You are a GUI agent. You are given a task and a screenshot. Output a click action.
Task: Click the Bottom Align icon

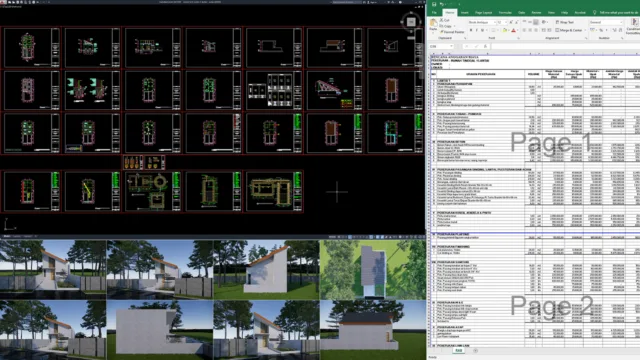[536, 22]
